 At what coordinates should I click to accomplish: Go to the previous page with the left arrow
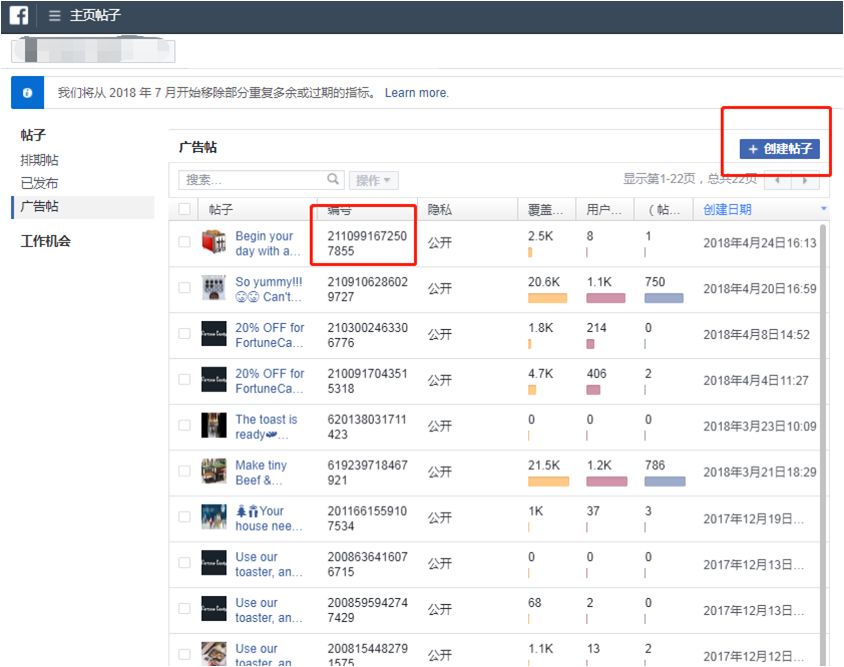(777, 180)
